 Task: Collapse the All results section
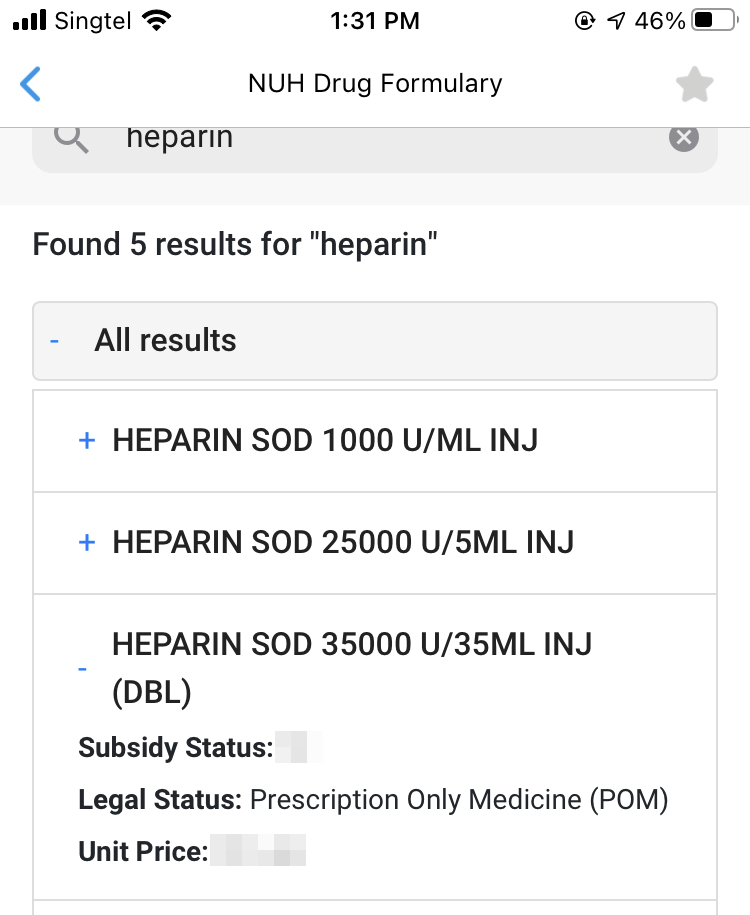click(x=55, y=341)
